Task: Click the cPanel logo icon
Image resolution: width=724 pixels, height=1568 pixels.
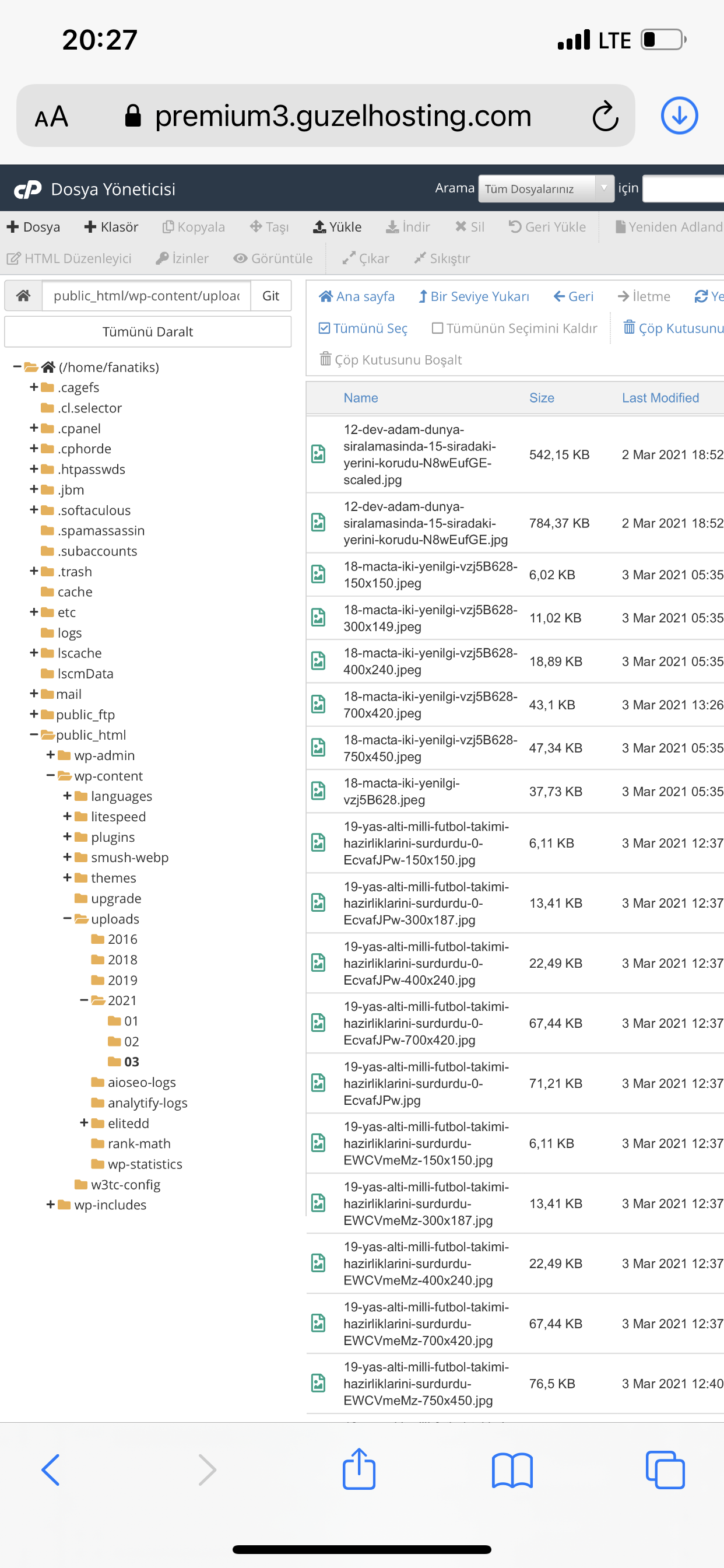Action: coord(28,190)
